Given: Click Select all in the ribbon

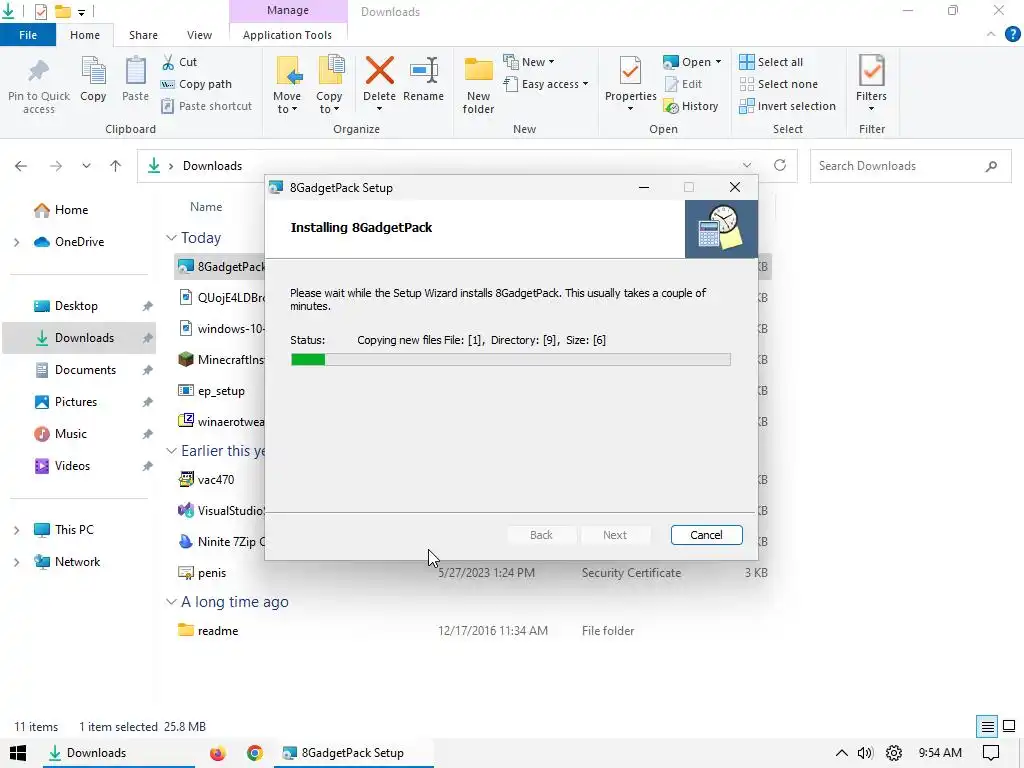Looking at the screenshot, I should 771,62.
